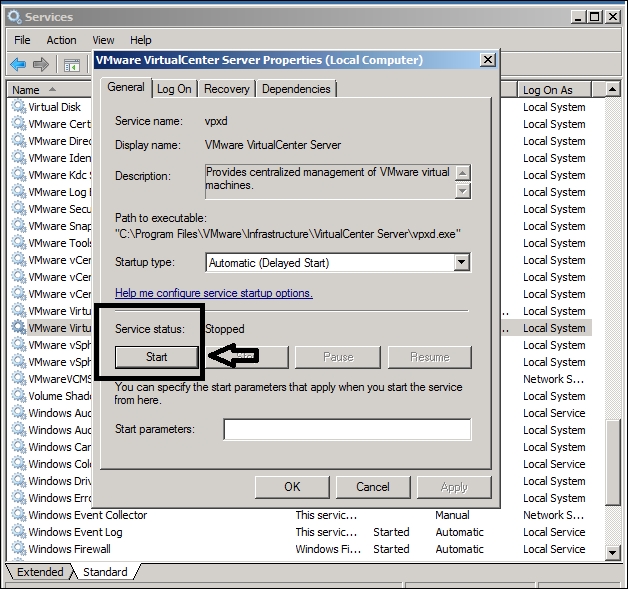Click the 'Network S...' entry for VMwareVCMS row
This screenshot has width=628, height=589.
coord(554,379)
